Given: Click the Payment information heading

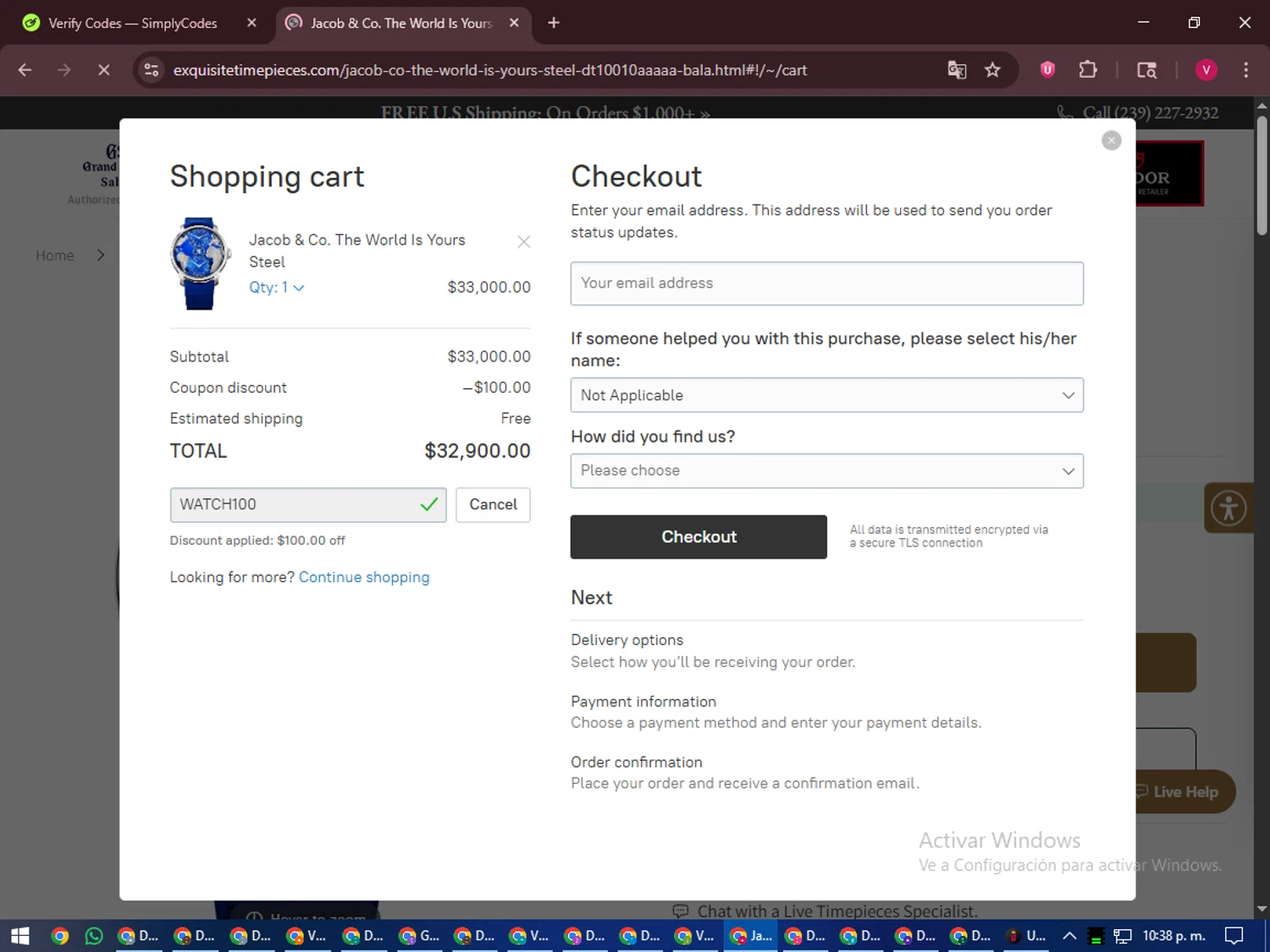Looking at the screenshot, I should pos(643,702).
